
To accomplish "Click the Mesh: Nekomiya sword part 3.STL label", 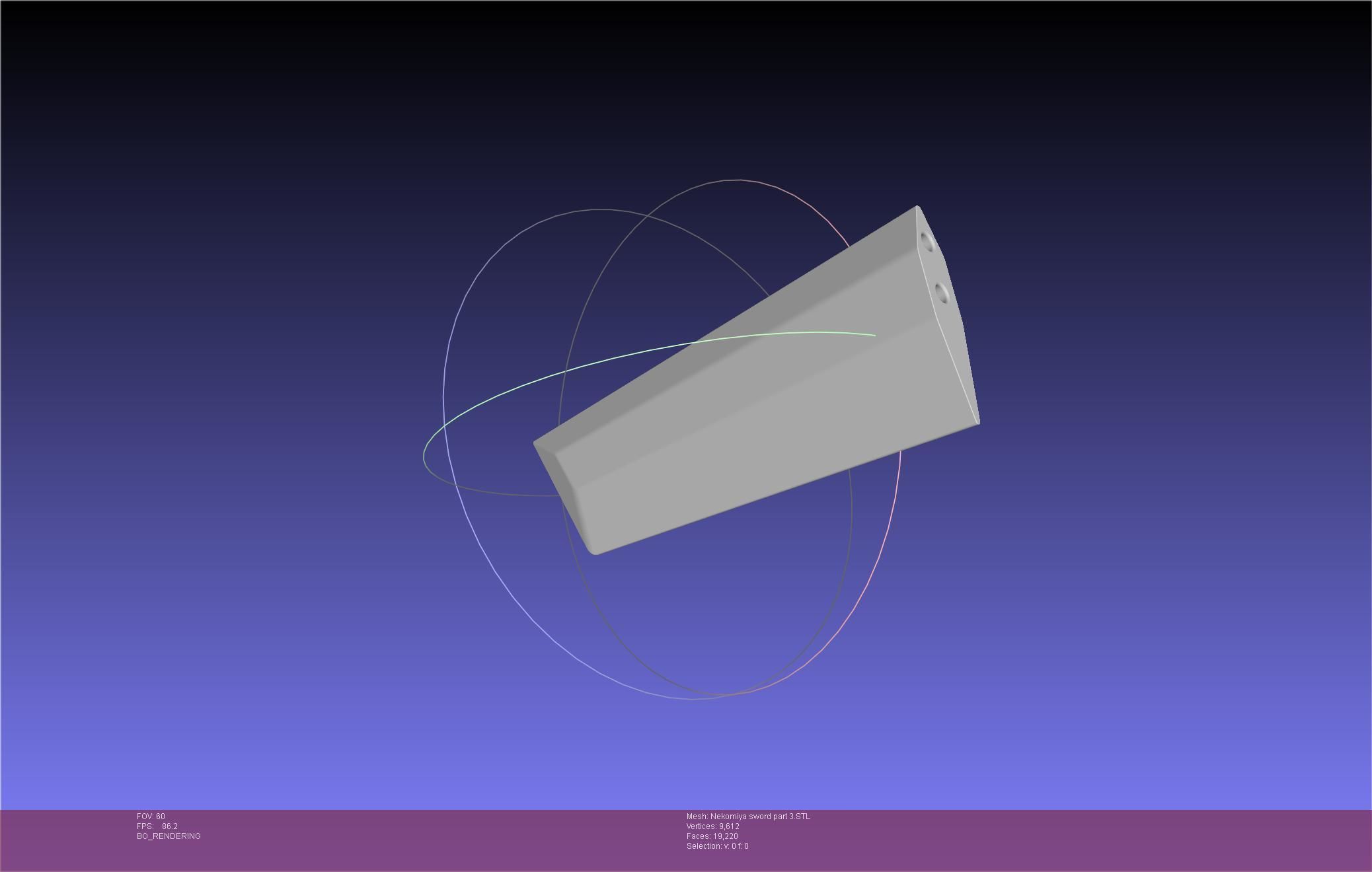I will 747,817.
